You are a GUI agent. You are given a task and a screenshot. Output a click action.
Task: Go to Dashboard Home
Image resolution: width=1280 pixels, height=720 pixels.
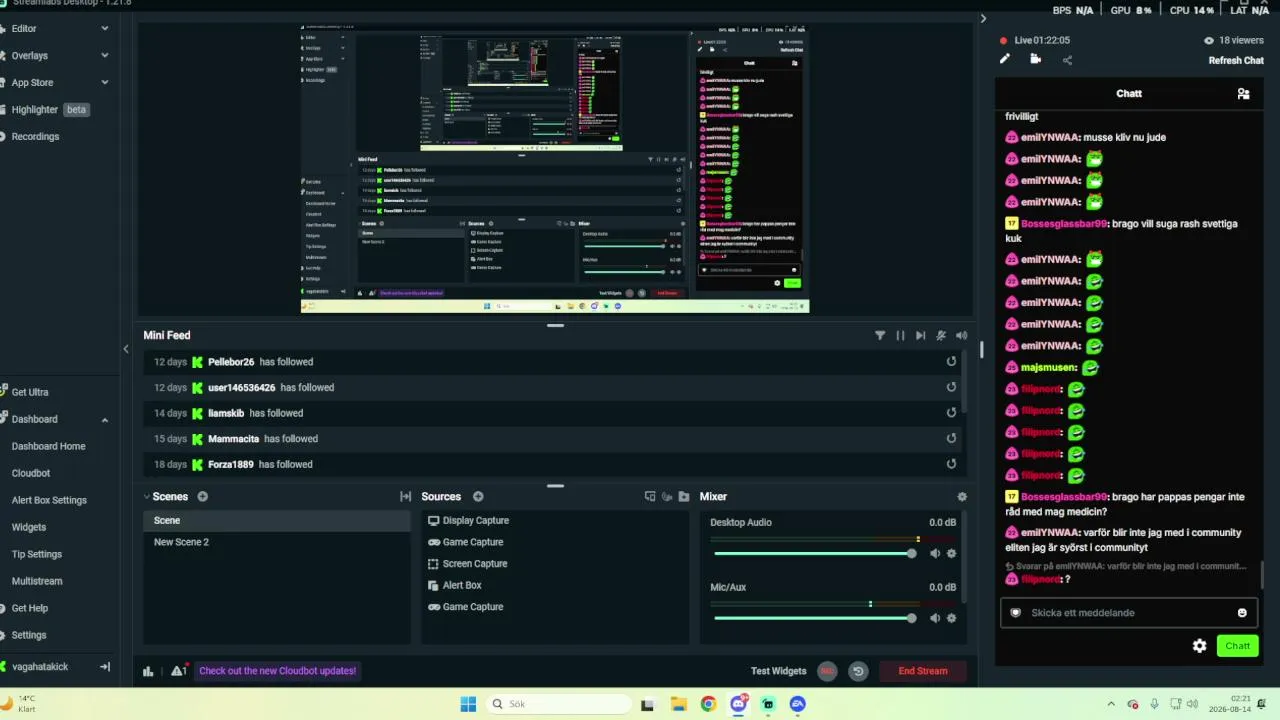[x=48, y=446]
